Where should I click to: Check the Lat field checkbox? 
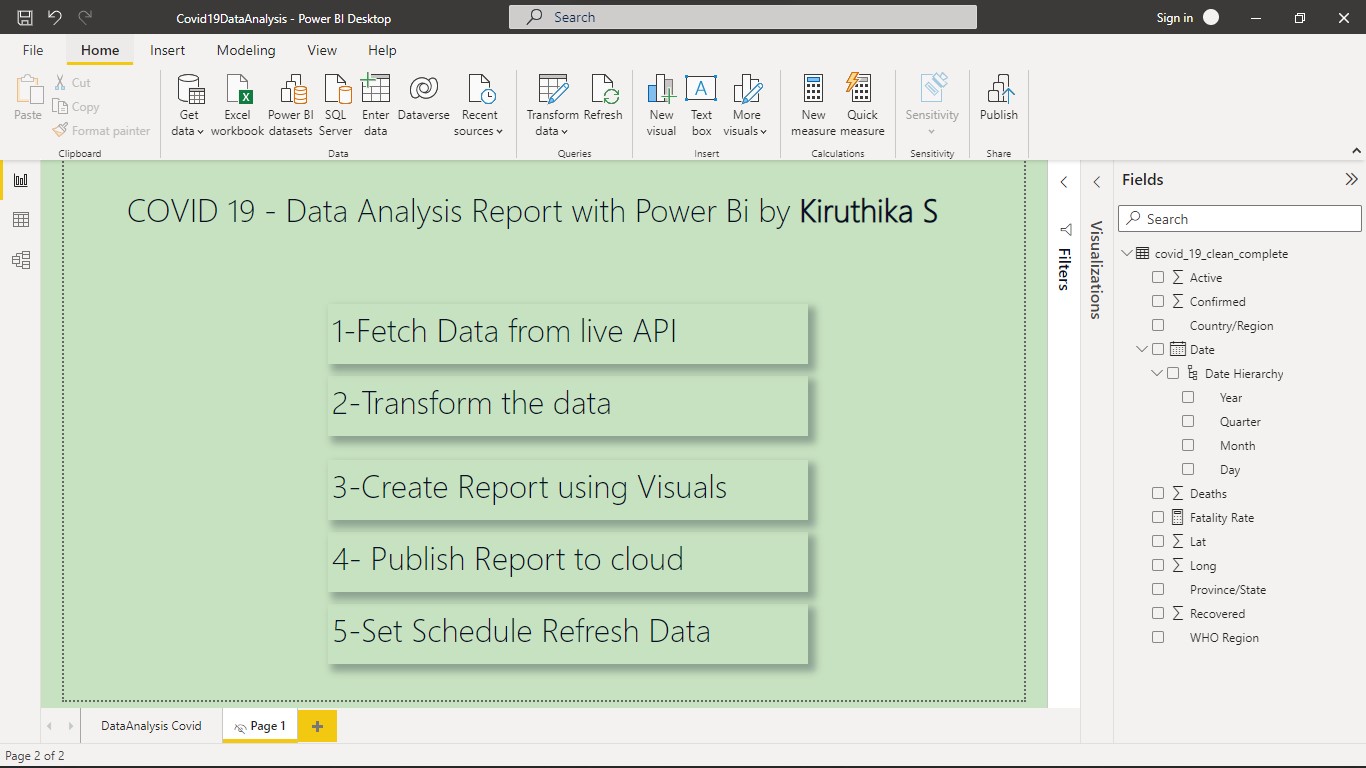pos(1158,541)
